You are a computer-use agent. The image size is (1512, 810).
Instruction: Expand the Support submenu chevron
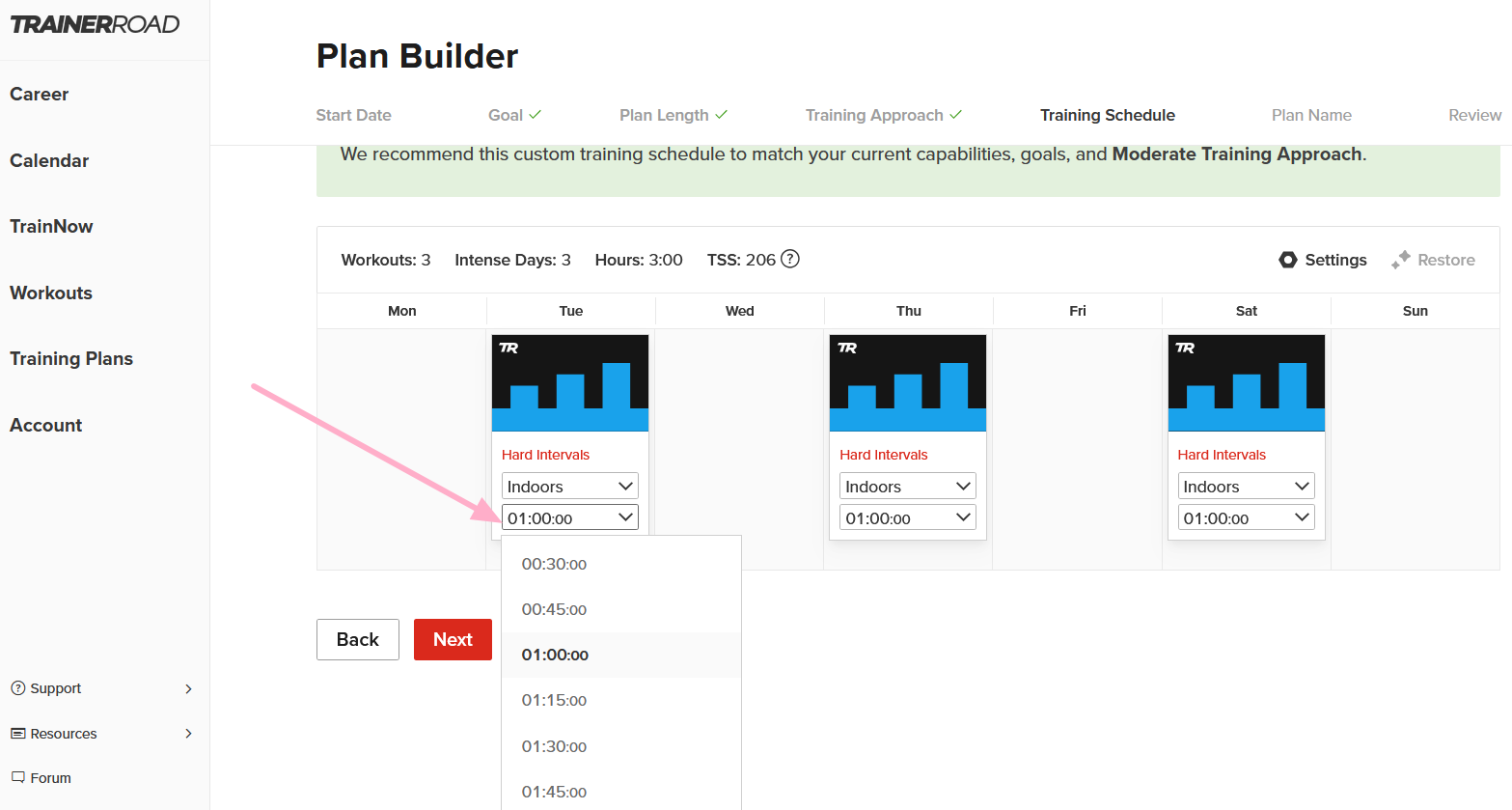pyautogui.click(x=188, y=688)
